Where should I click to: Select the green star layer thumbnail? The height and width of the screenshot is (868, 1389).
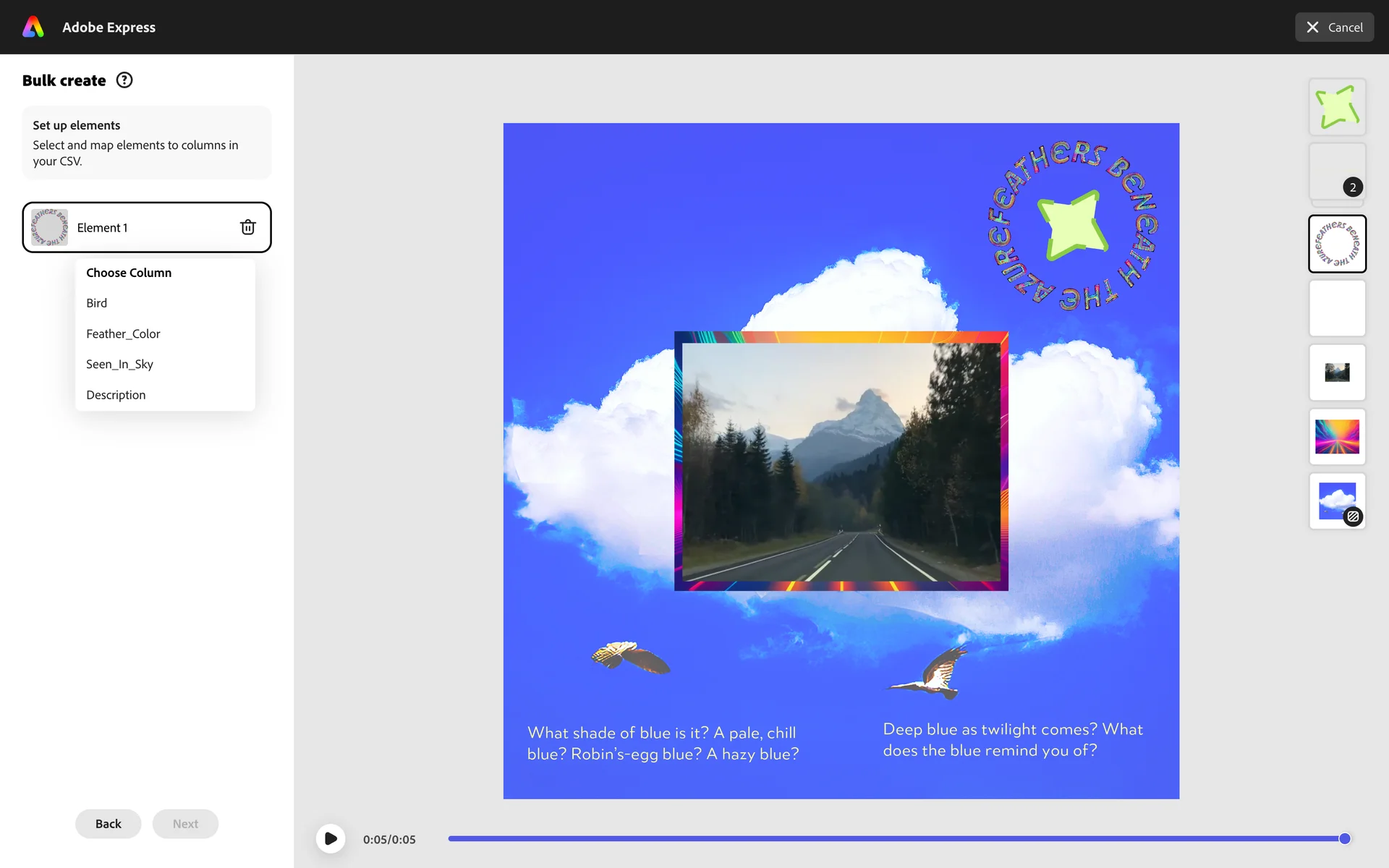click(1337, 107)
